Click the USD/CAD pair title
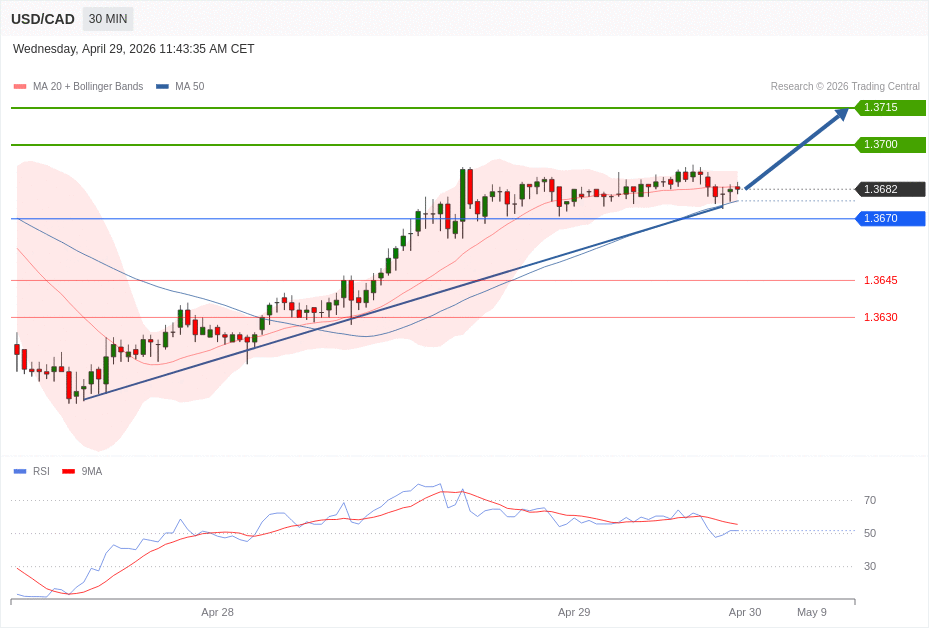929x629 pixels. coord(43,19)
